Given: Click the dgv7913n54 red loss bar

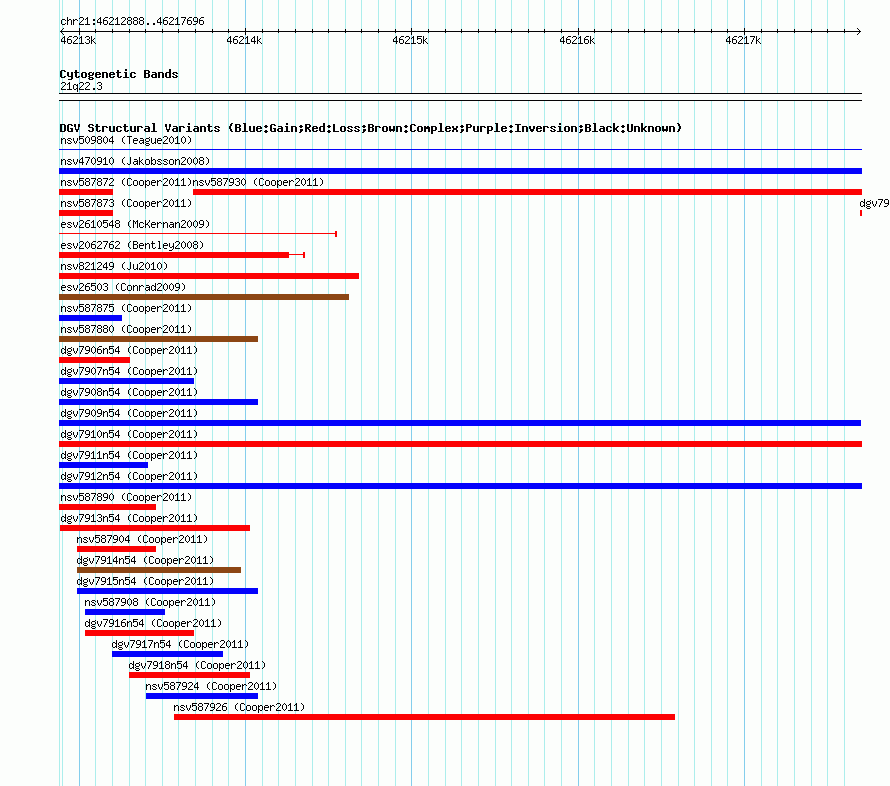Looking at the screenshot, I should [155, 528].
